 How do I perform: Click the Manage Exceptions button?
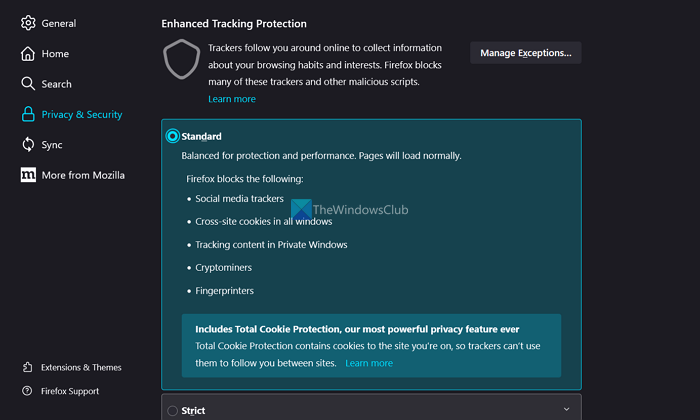tap(525, 53)
